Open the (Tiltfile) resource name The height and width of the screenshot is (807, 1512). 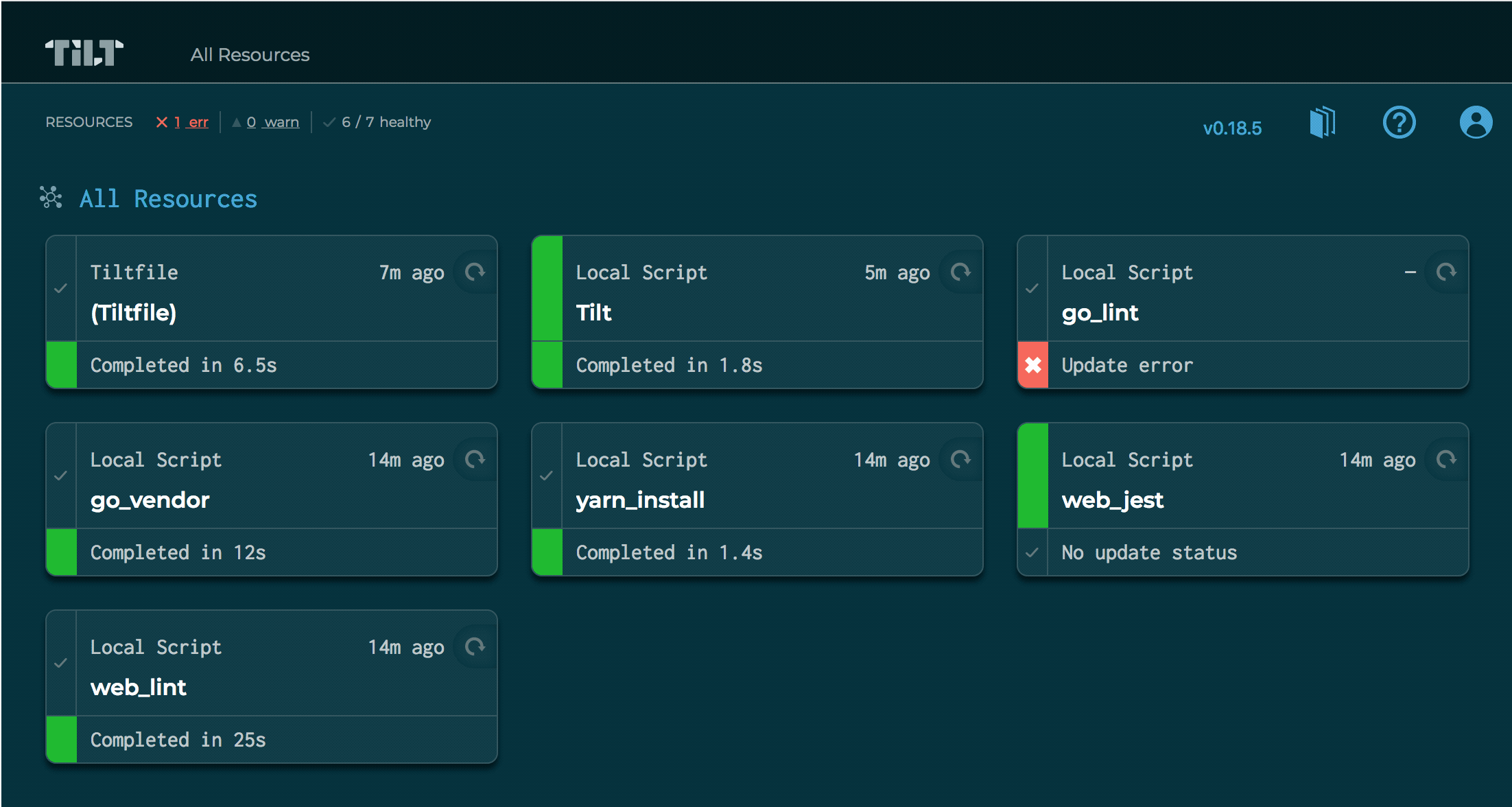pos(134,313)
